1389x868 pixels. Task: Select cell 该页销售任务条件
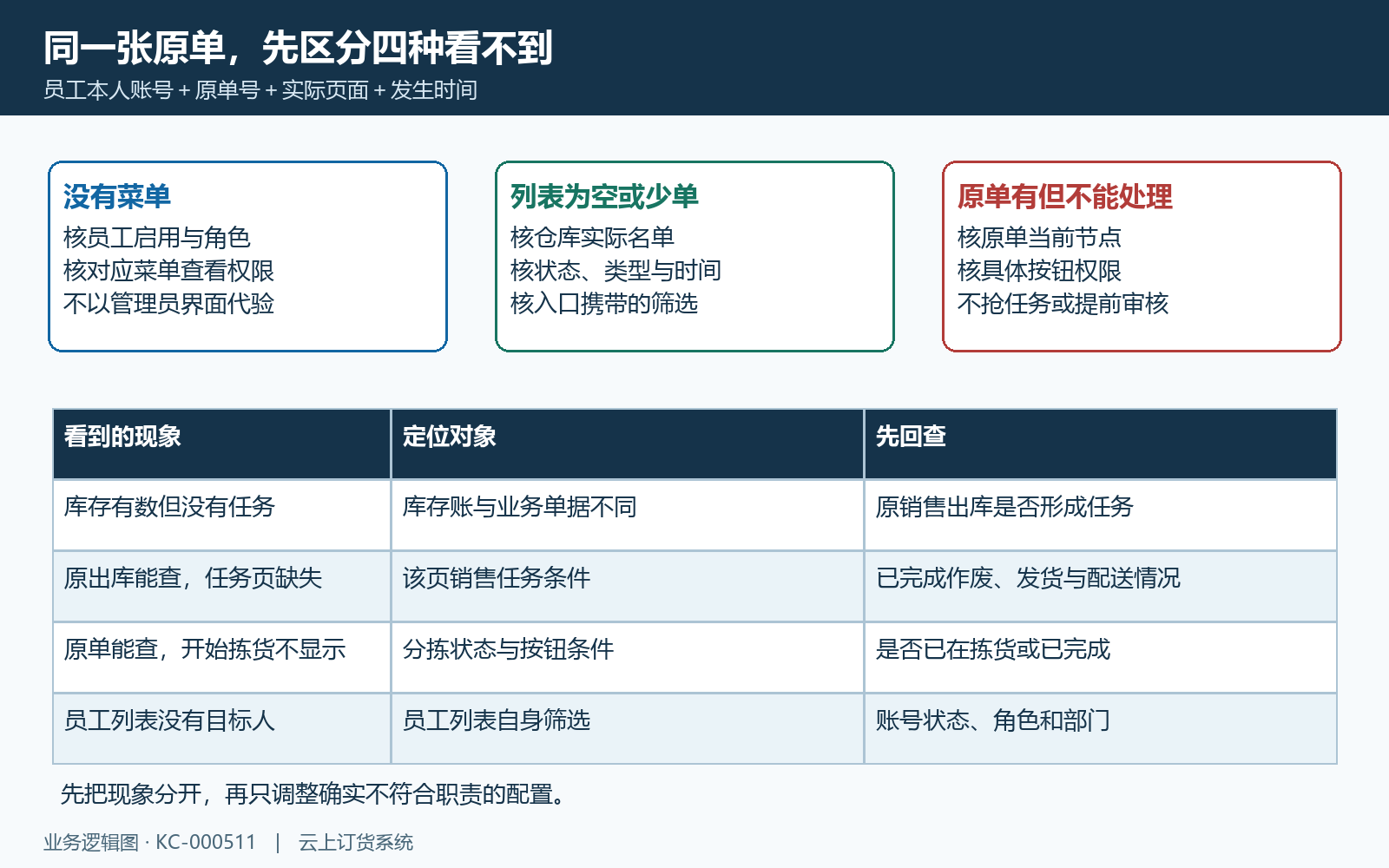[x=628, y=586]
